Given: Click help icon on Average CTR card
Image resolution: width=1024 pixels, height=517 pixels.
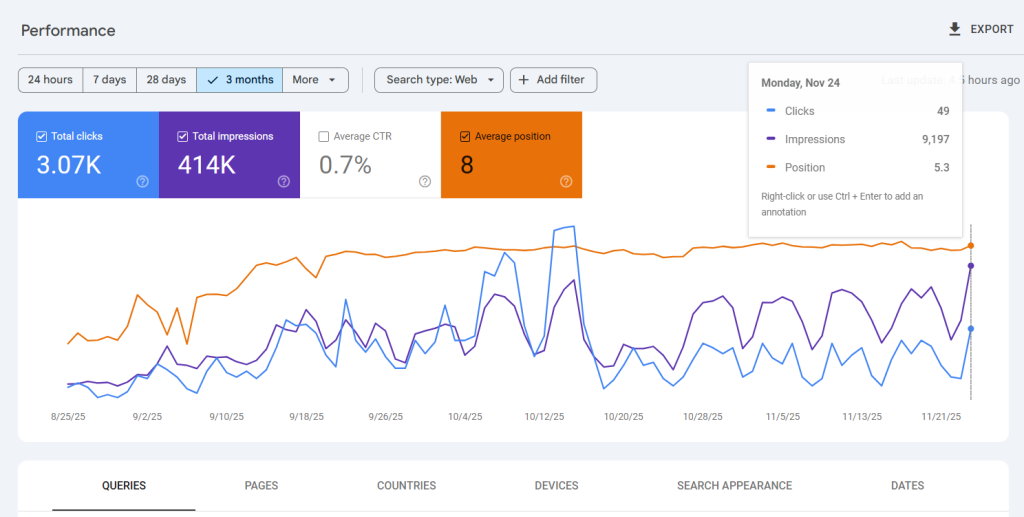Looking at the screenshot, I should click(425, 181).
